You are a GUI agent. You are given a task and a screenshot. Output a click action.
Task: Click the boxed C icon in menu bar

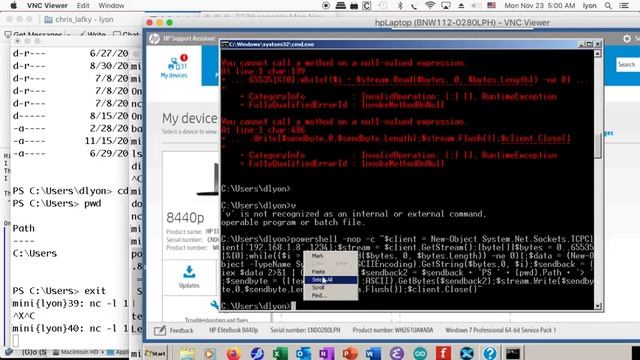click(367, 6)
